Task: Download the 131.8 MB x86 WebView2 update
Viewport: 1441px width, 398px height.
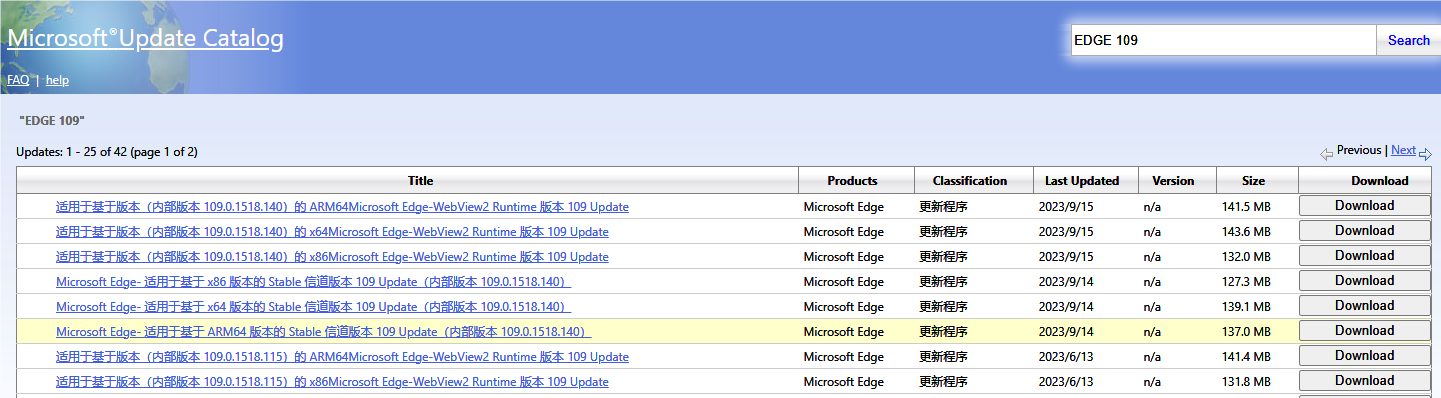Action: [1364, 381]
